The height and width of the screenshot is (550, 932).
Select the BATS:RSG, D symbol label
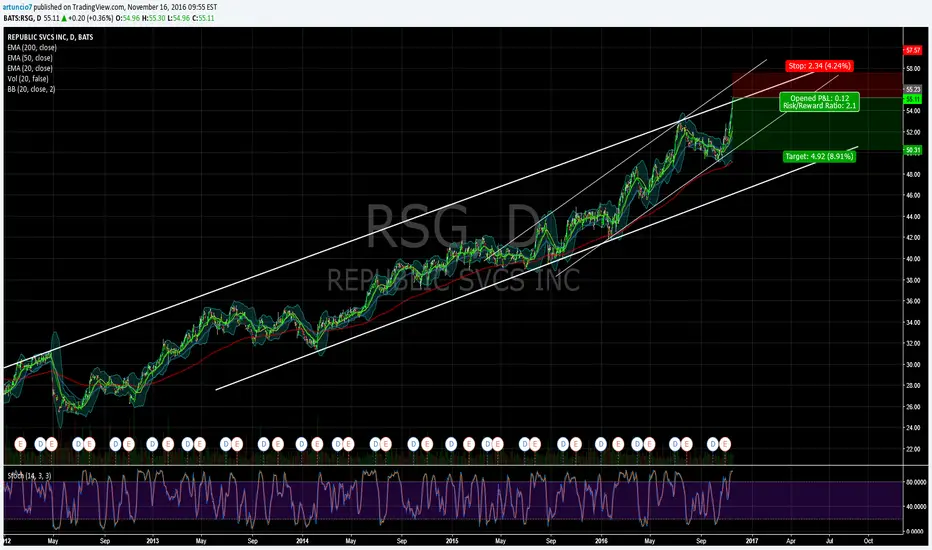click(x=22, y=18)
